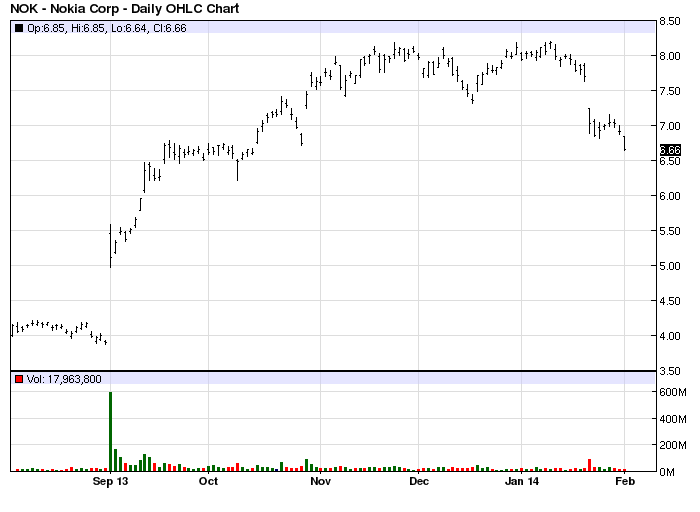Viewport: 700px width, 512px height.
Task: Click the 'Sep 13' date axis label
Action: tap(110, 481)
